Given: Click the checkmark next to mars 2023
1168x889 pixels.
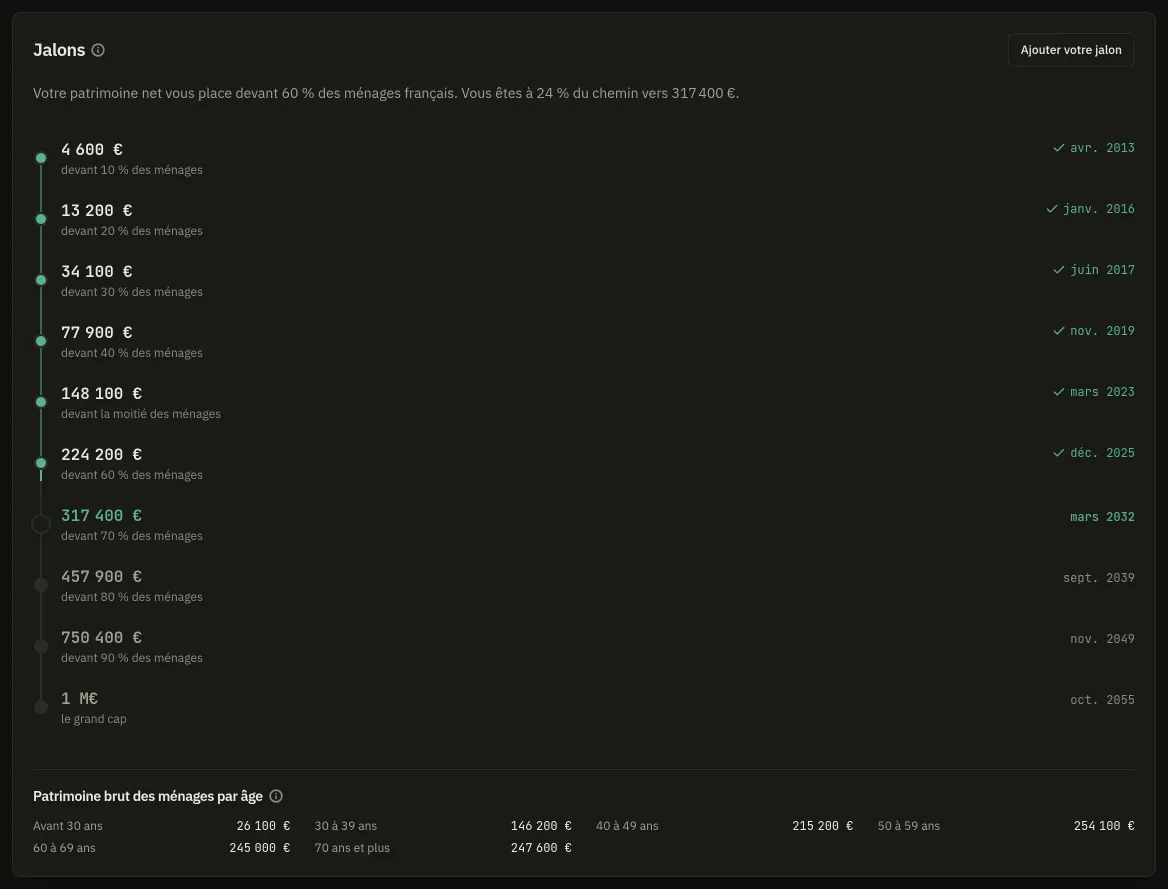Looking at the screenshot, I should (1058, 392).
